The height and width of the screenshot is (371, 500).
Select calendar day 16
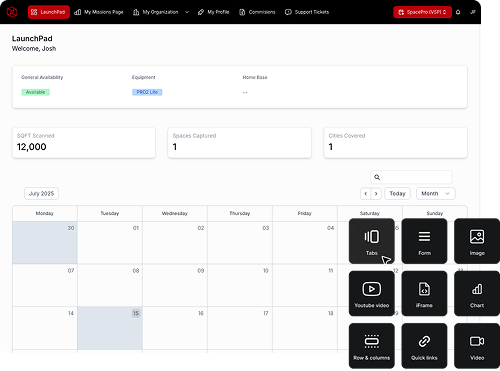(175, 328)
